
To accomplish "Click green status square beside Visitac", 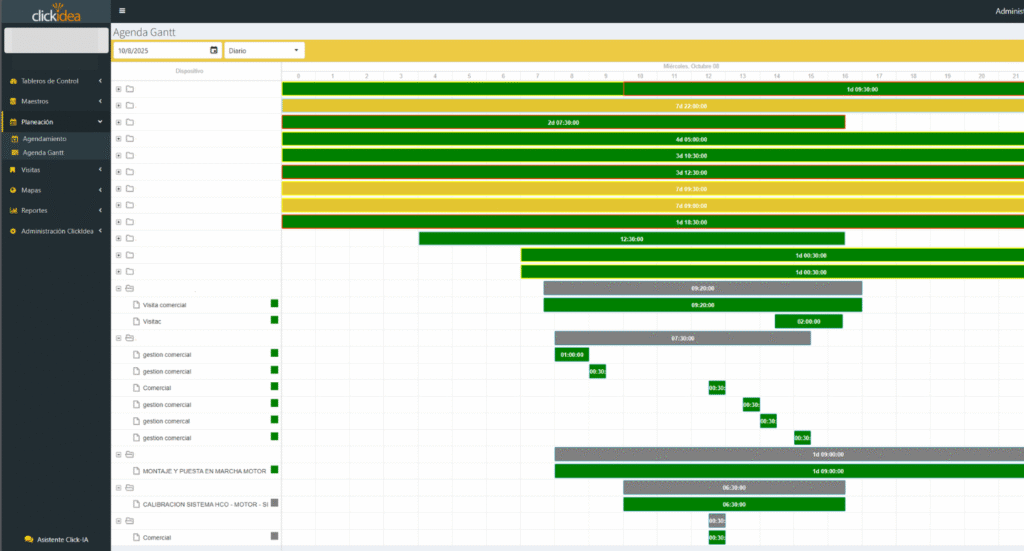I will tap(274, 320).
